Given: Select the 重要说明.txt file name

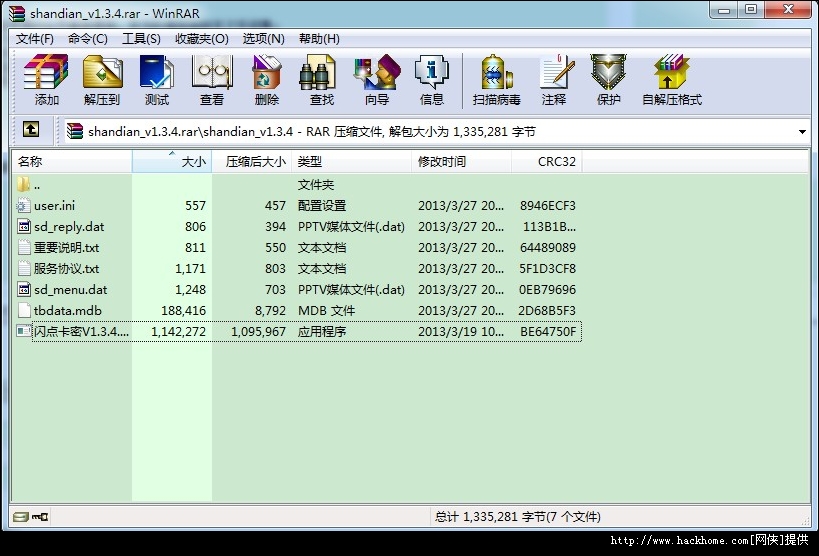Looking at the screenshot, I should pyautogui.click(x=66, y=247).
